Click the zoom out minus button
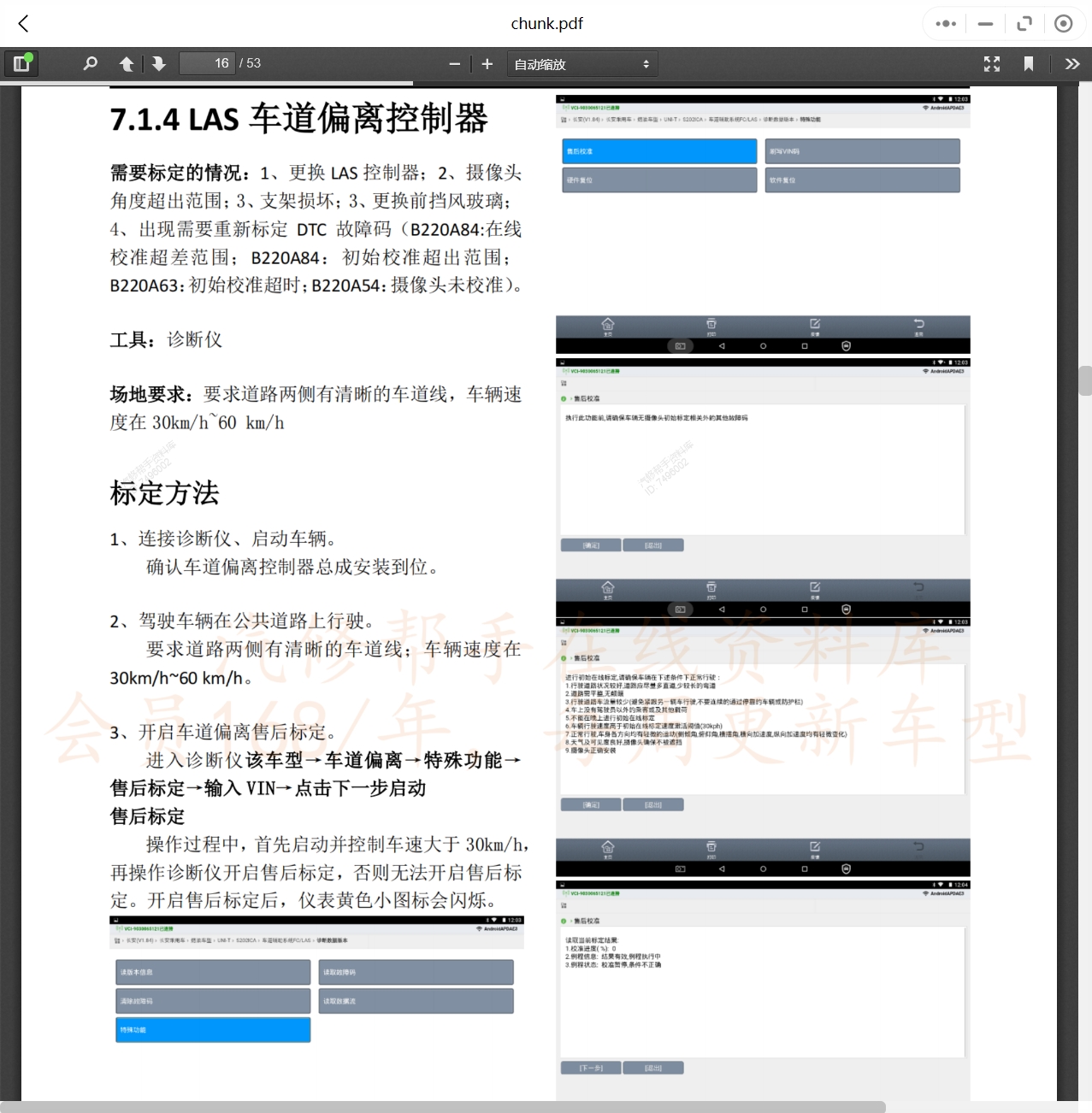 453,63
